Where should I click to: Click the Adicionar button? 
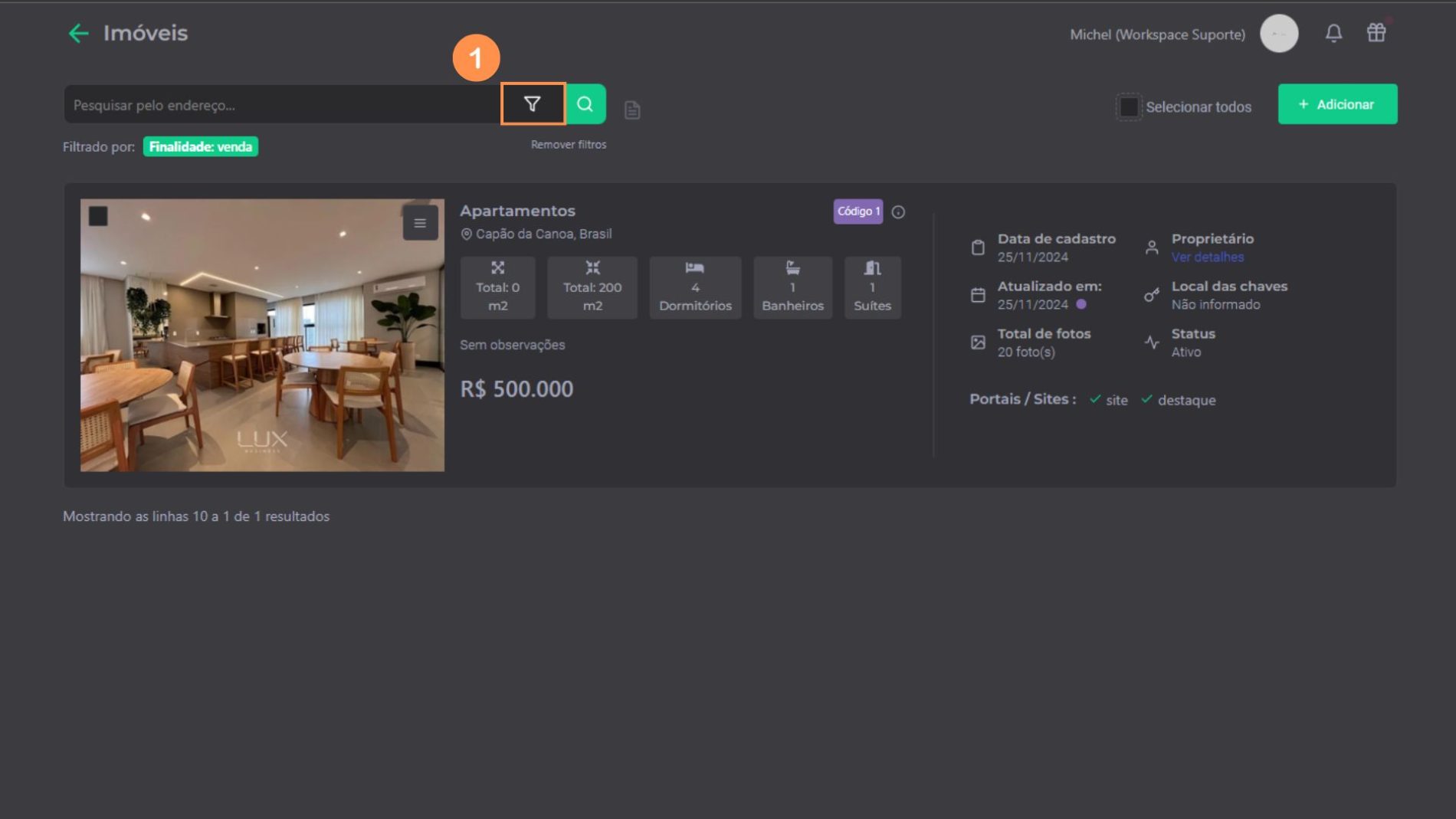pos(1337,104)
